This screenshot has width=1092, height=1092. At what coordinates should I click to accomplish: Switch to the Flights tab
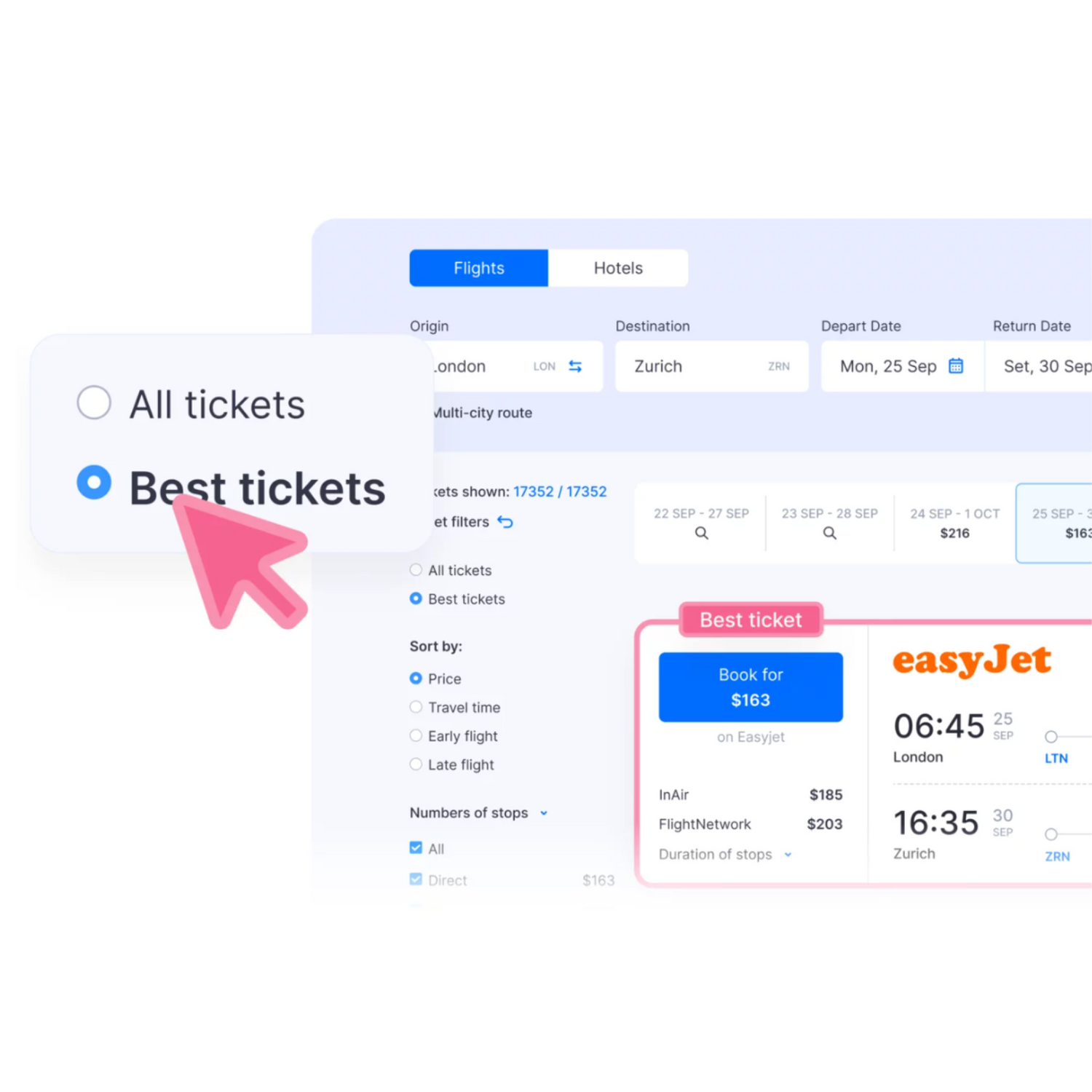(x=478, y=268)
